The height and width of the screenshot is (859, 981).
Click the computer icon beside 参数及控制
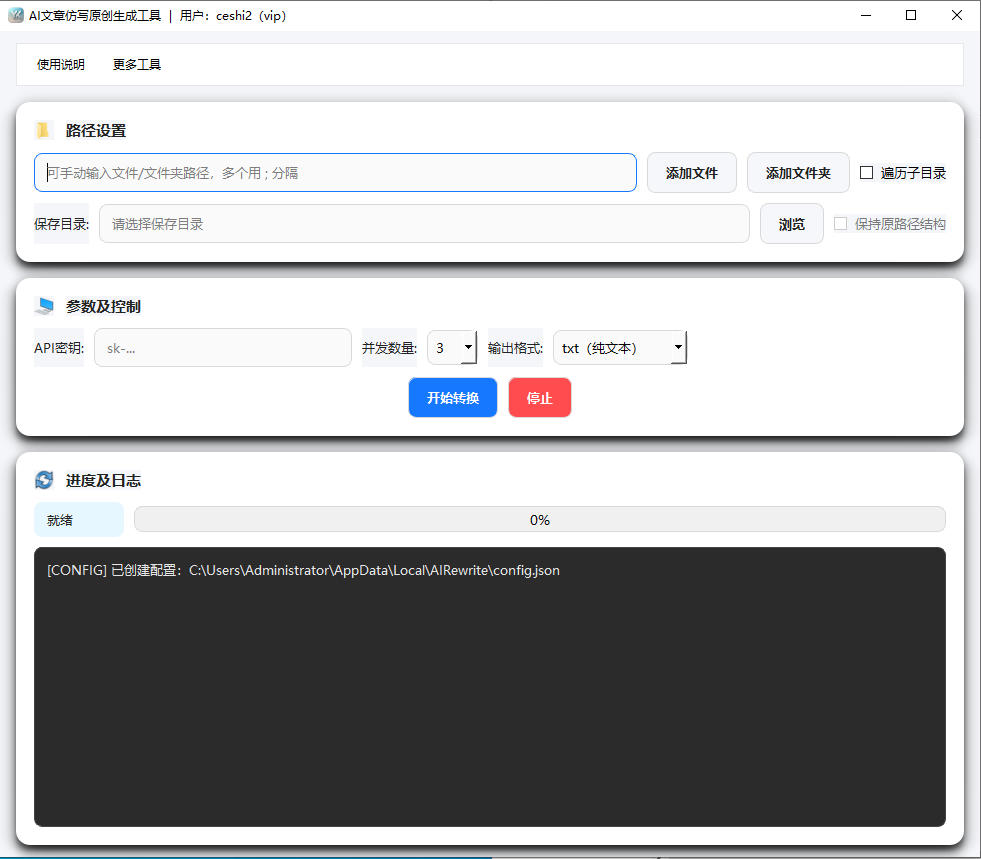[x=44, y=306]
